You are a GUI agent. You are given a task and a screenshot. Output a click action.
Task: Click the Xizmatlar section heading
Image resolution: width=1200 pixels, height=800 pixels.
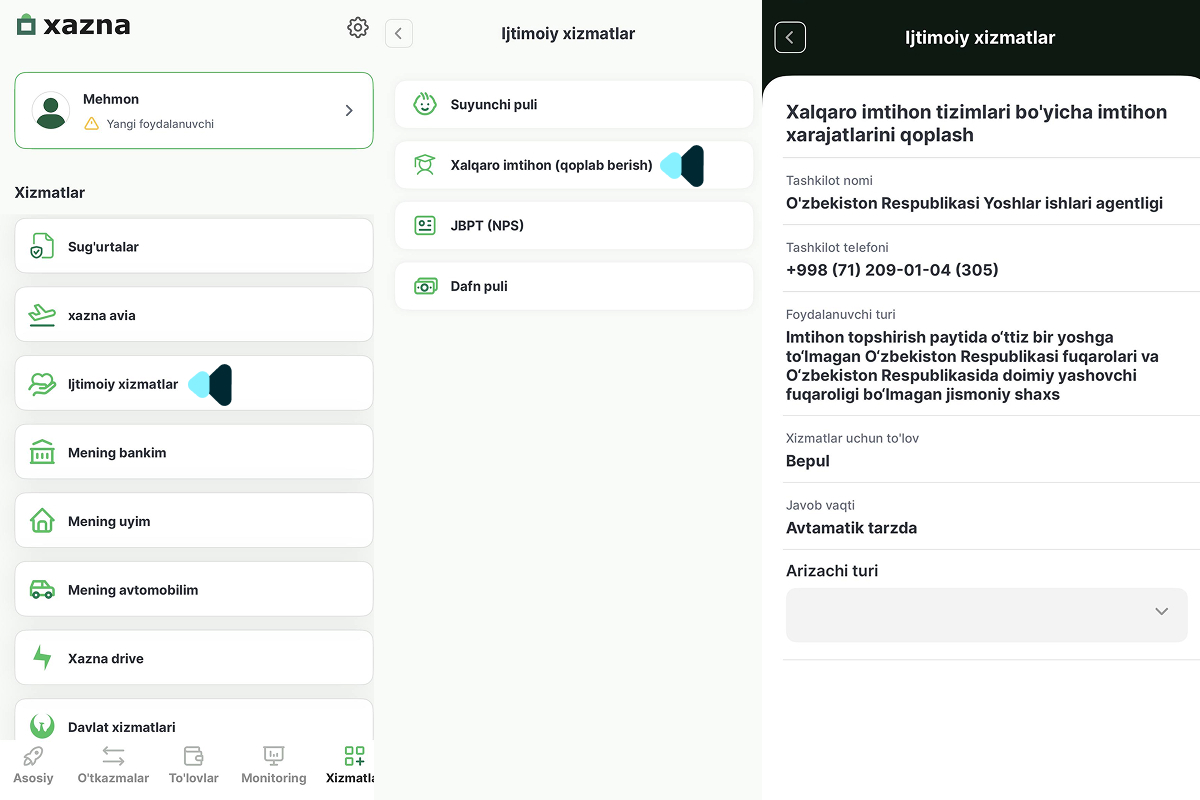[50, 193]
